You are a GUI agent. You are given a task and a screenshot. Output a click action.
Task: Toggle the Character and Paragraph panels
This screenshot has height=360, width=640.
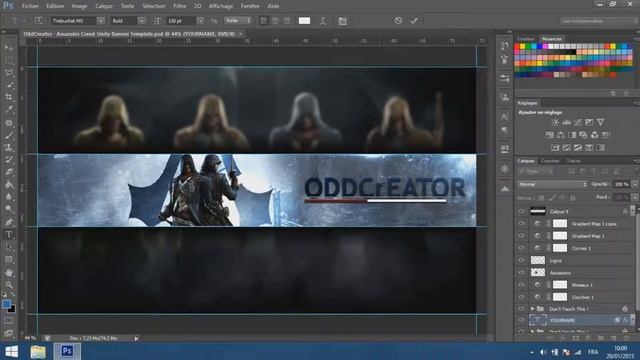point(342,21)
